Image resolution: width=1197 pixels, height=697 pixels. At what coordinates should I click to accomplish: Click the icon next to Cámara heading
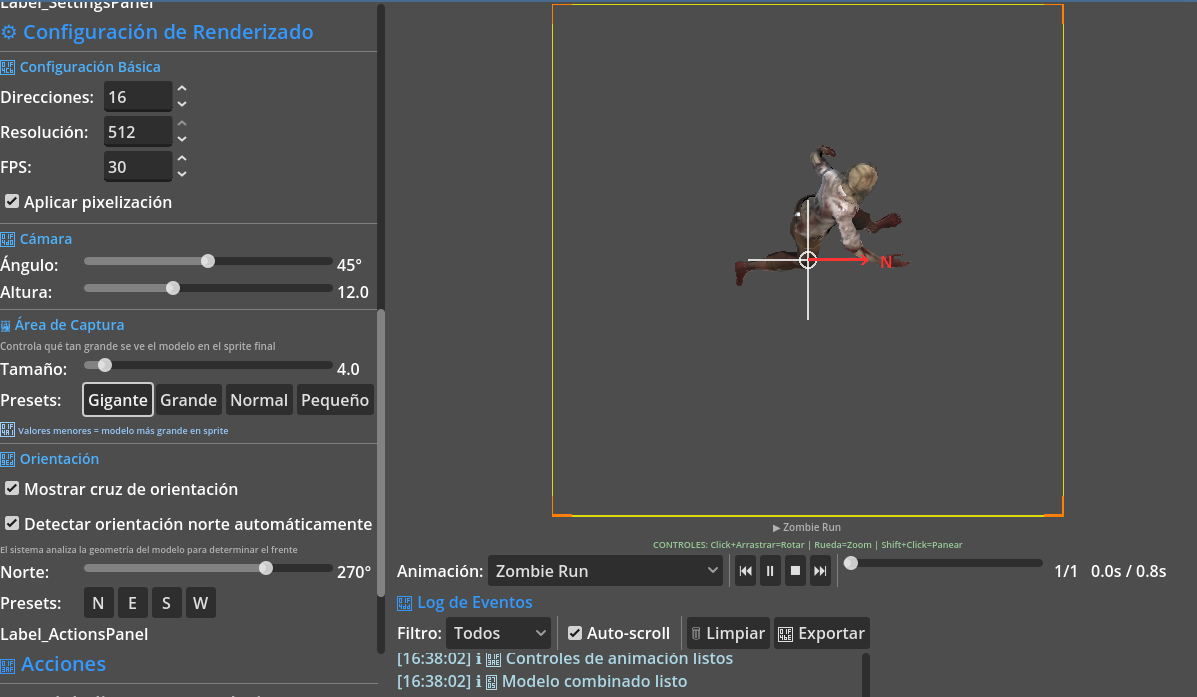[8, 239]
